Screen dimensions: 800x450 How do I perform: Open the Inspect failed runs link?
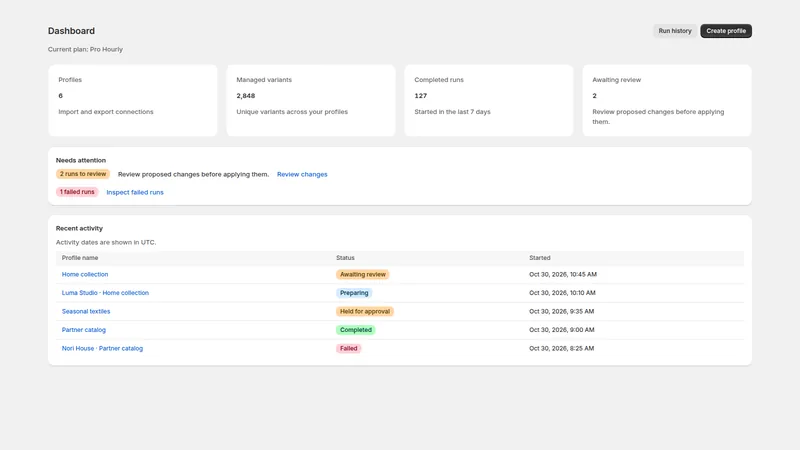[135, 192]
